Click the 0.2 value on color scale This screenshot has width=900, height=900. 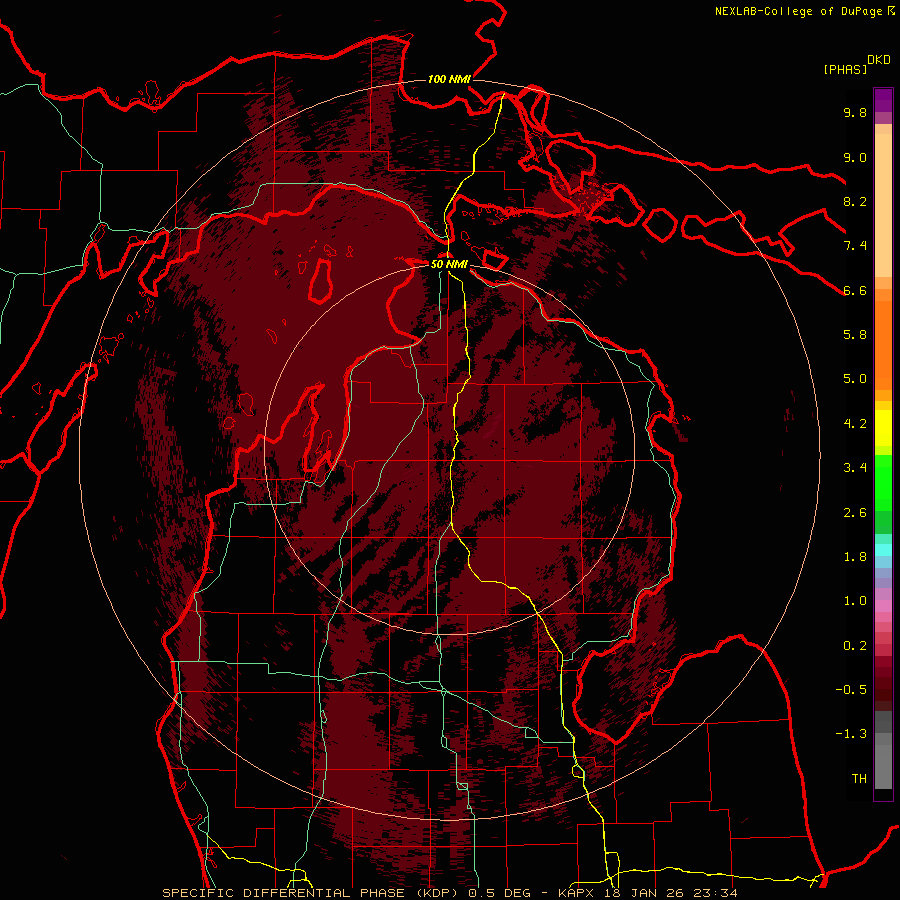pyautogui.click(x=855, y=646)
